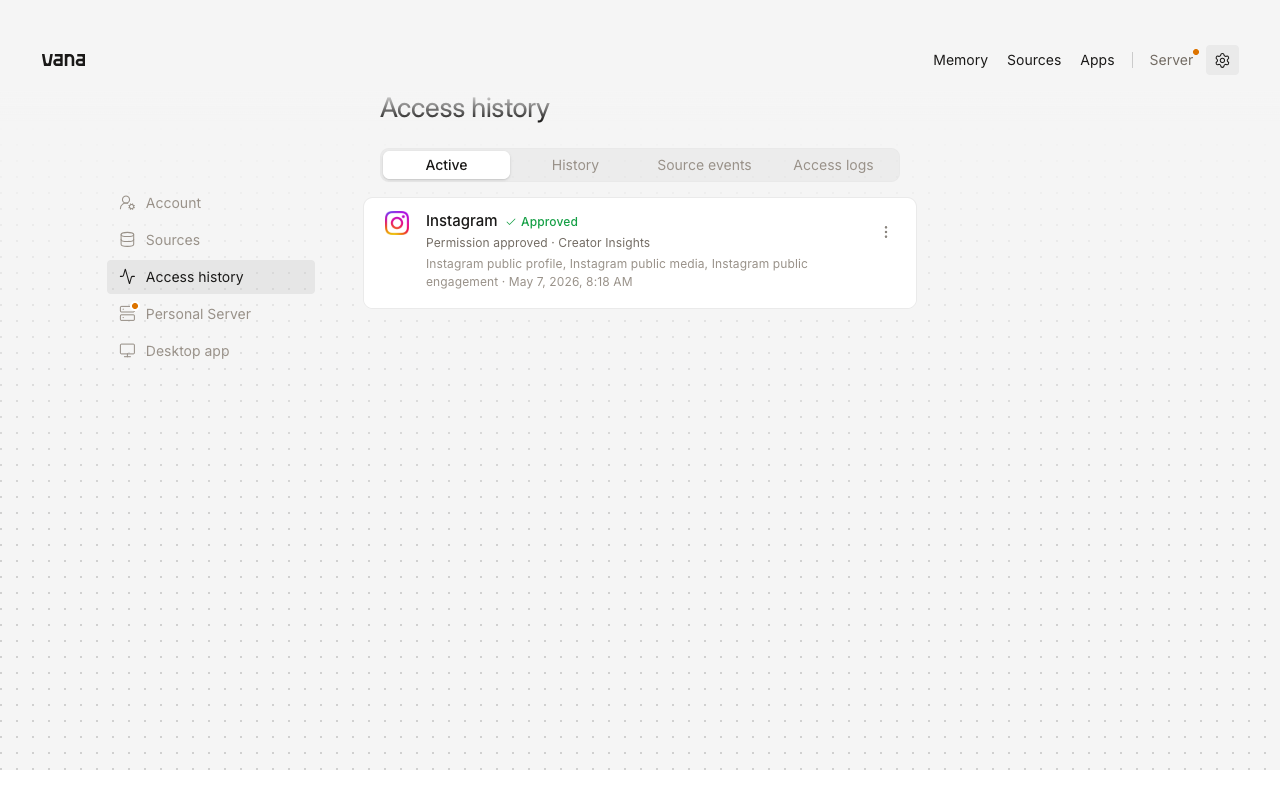This screenshot has width=1280, height=800.
Task: Click the Desktop app monitor icon
Action: 127,351
